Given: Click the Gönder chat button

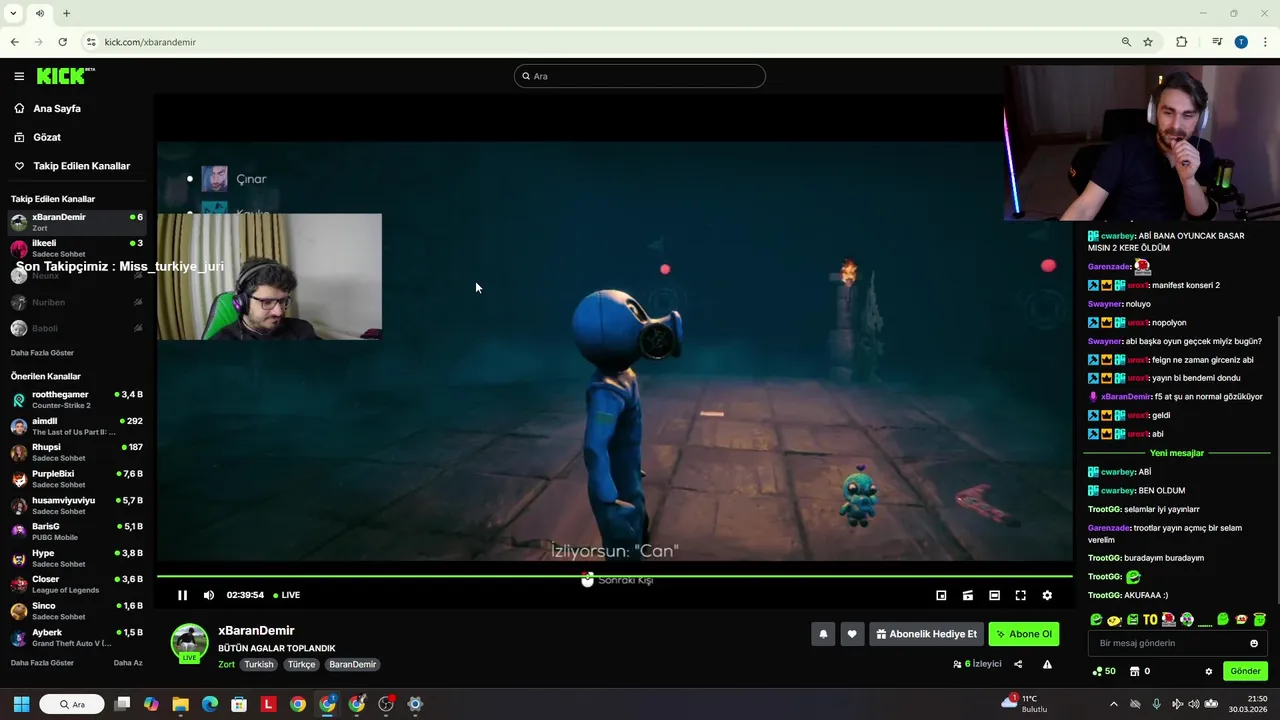Looking at the screenshot, I should point(1245,671).
